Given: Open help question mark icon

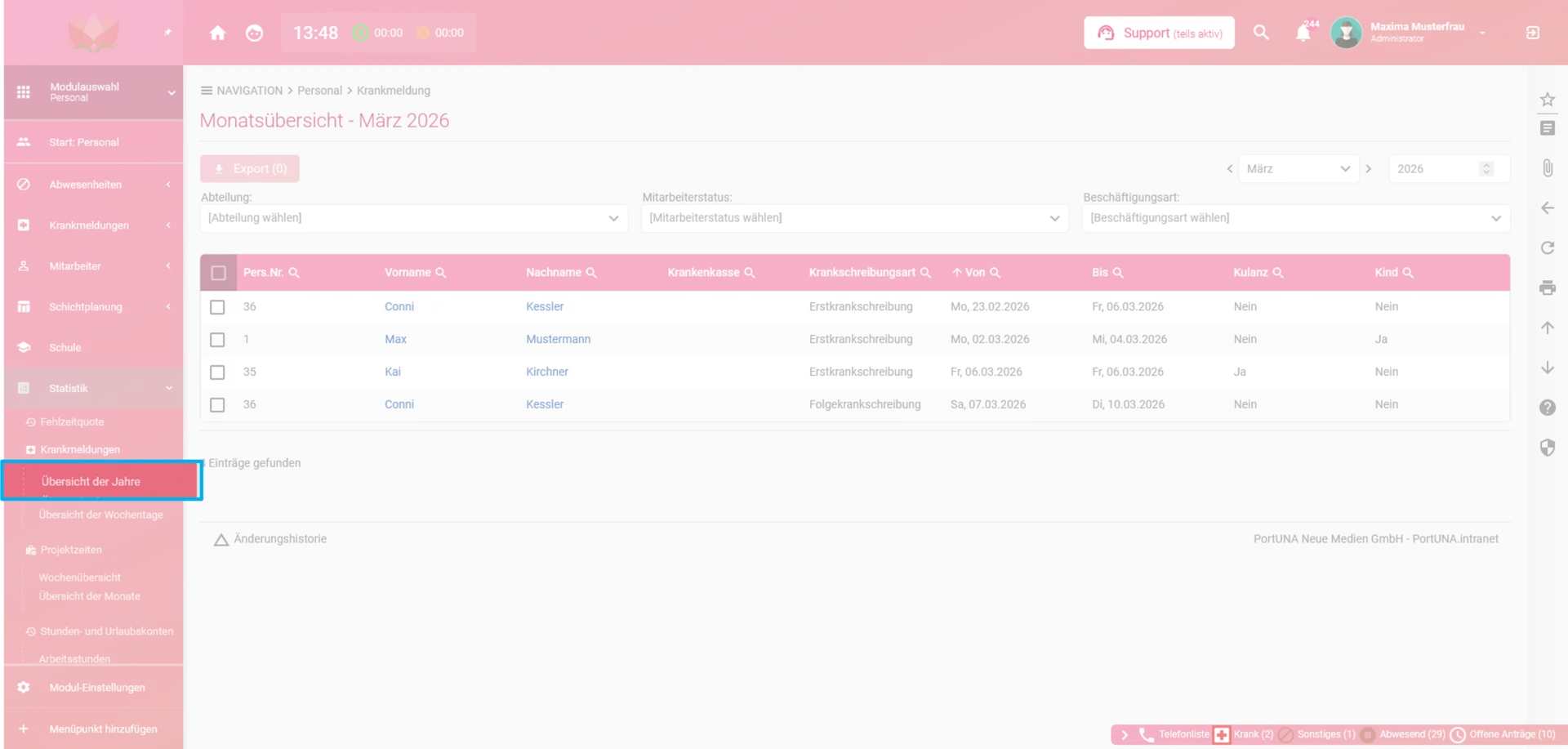Looking at the screenshot, I should click(x=1548, y=408).
